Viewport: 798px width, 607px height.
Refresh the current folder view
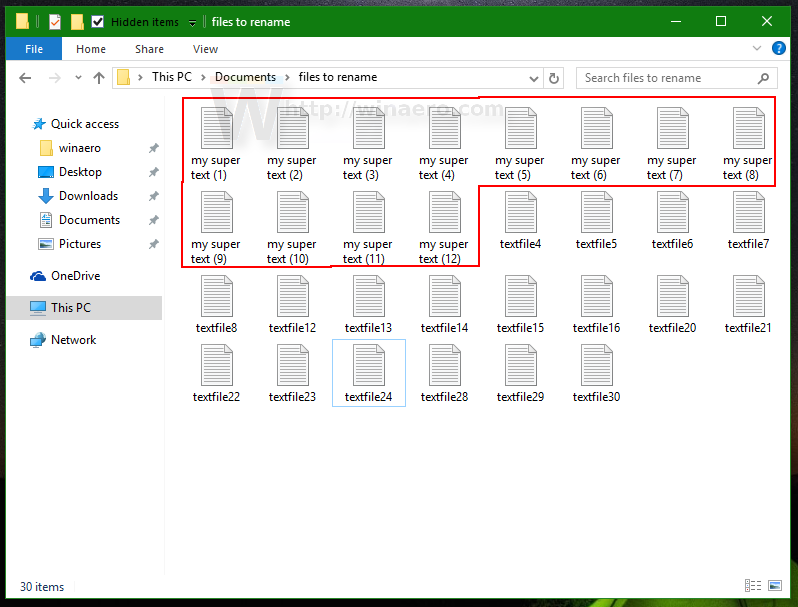554,78
